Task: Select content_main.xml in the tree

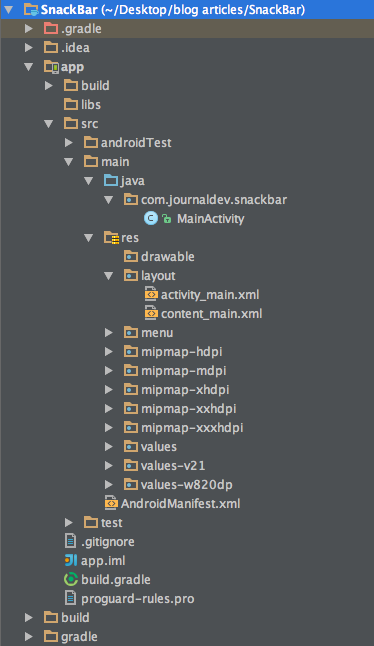Action: pos(212,314)
